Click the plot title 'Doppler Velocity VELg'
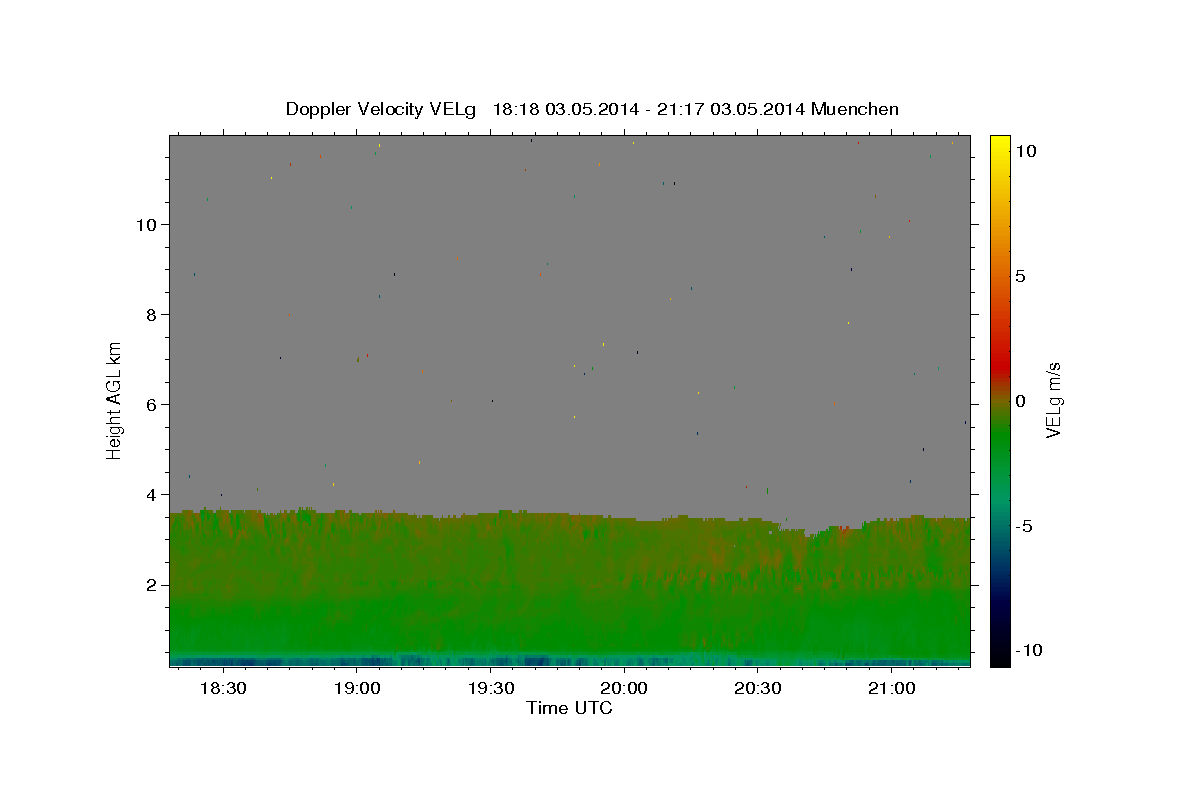 pyautogui.click(x=383, y=109)
